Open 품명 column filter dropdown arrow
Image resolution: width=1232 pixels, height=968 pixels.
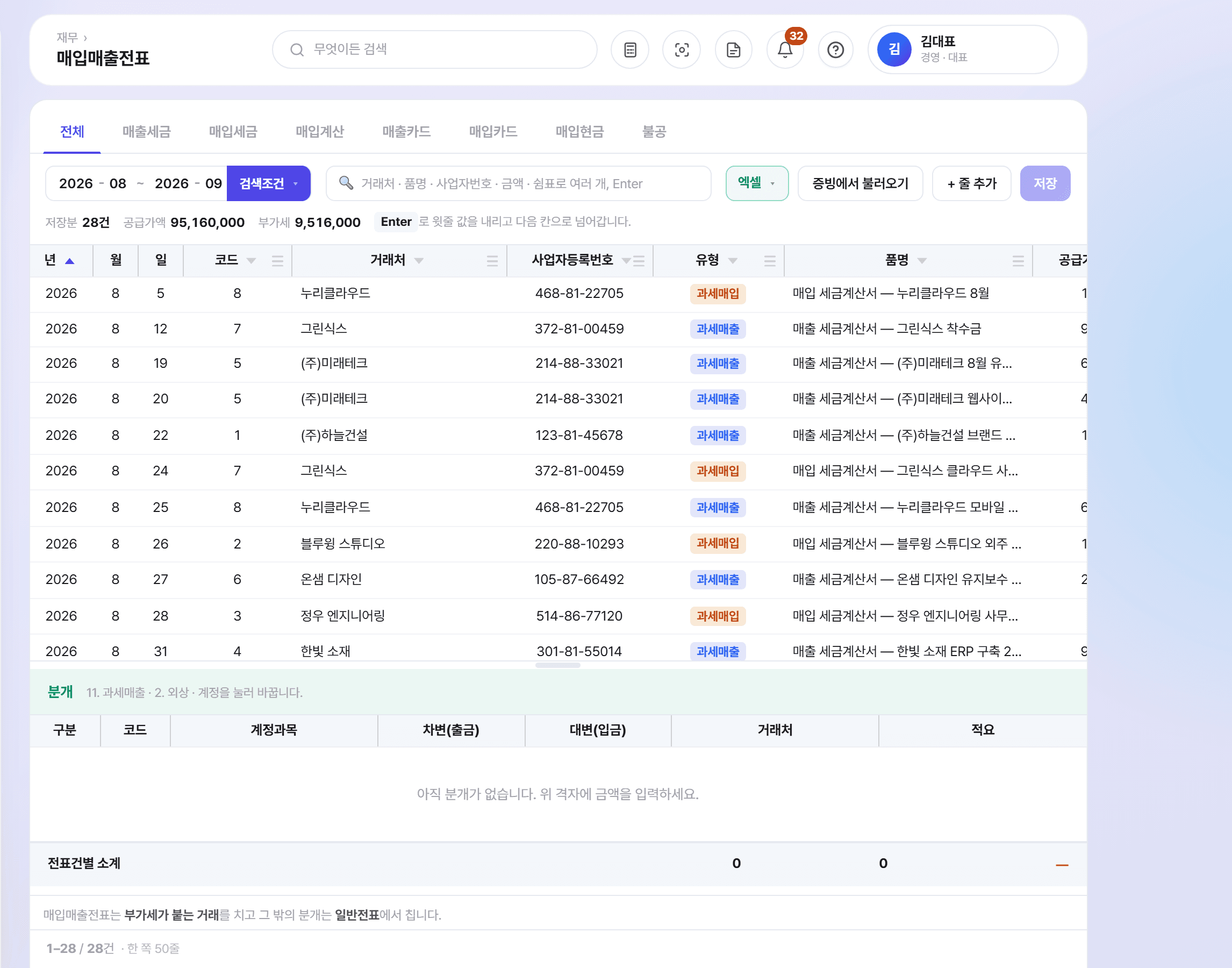(x=922, y=261)
